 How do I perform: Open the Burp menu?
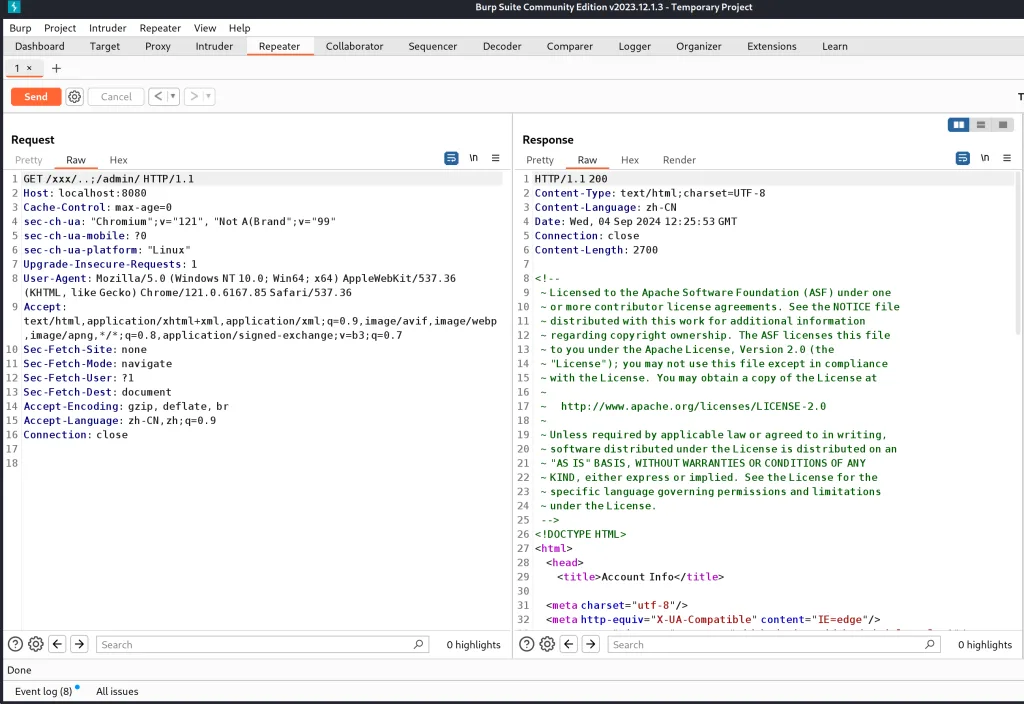(20, 28)
